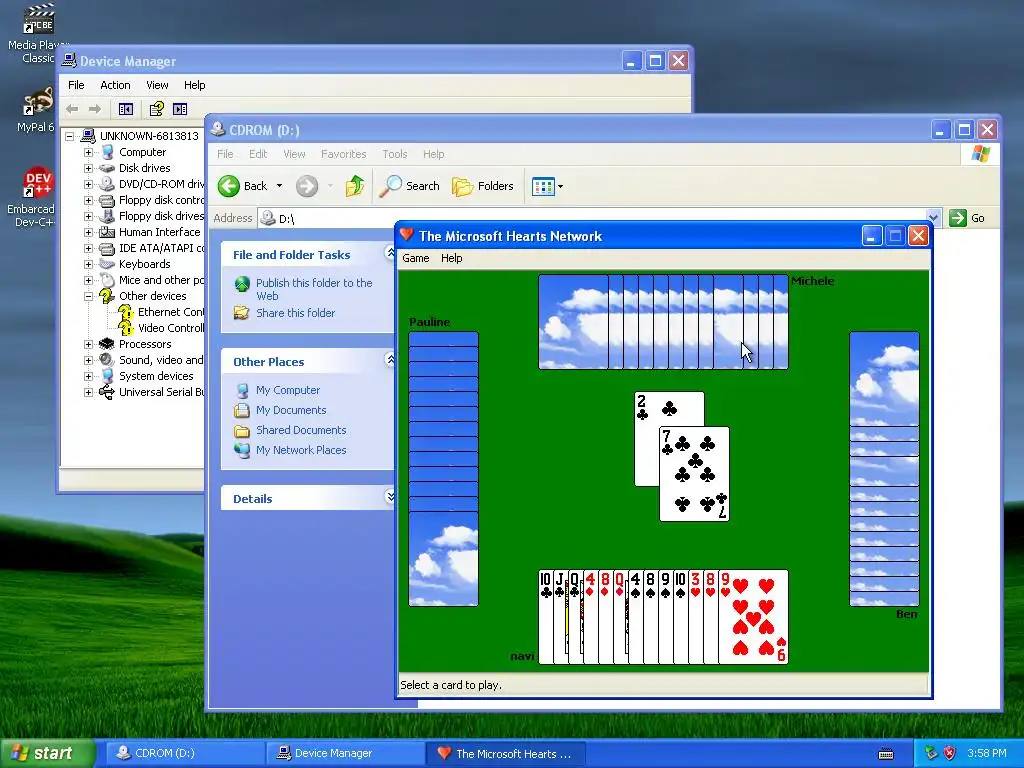The image size is (1024, 768).
Task: Click the network tray icon beside the shield
Action: click(x=931, y=754)
